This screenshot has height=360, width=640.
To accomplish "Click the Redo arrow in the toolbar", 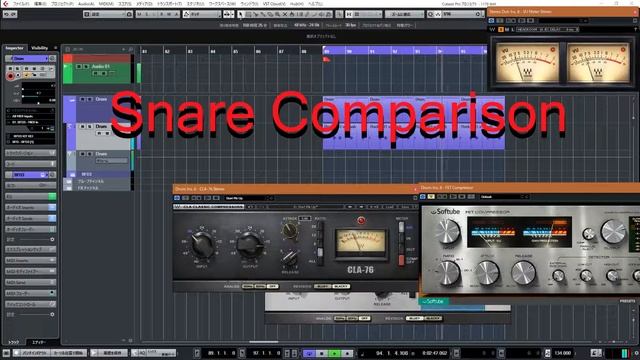I will 13,14.
